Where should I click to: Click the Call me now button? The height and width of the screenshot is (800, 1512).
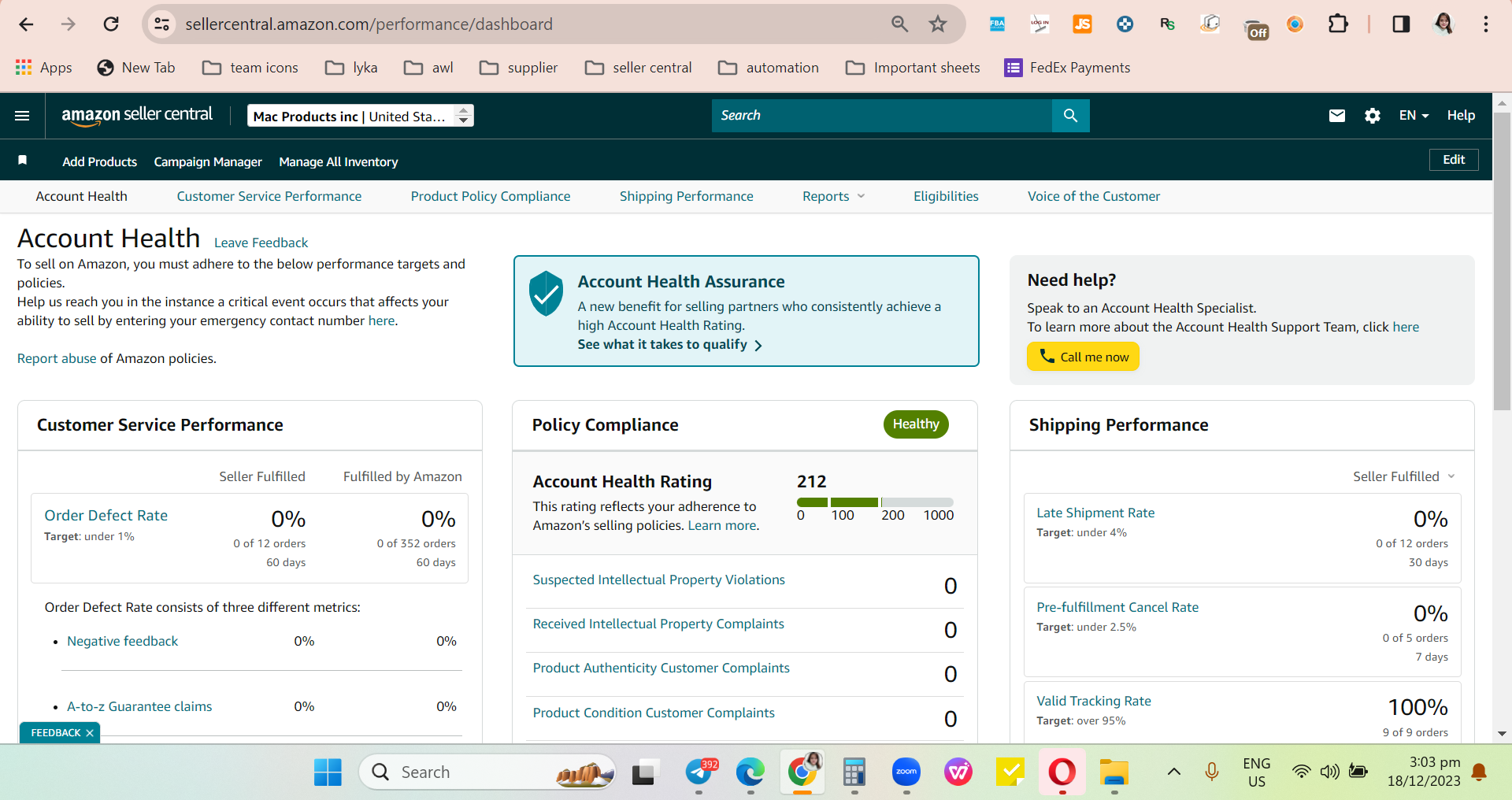[x=1083, y=357]
